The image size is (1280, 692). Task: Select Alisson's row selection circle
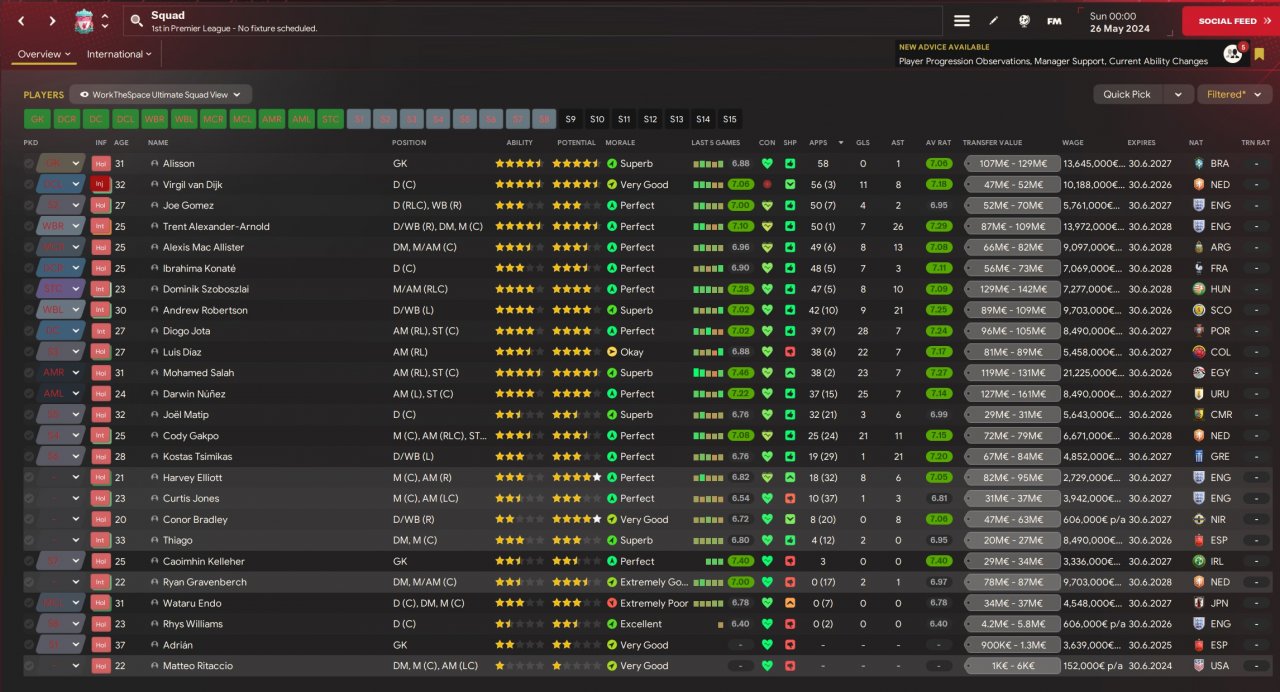tap(29, 163)
